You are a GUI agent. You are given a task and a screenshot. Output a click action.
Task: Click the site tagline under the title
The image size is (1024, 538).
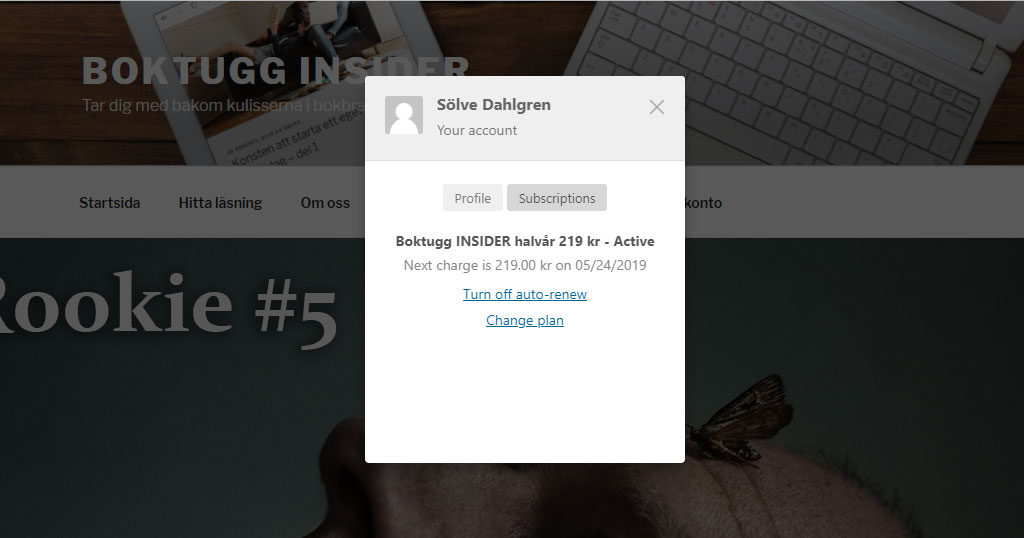pos(223,105)
